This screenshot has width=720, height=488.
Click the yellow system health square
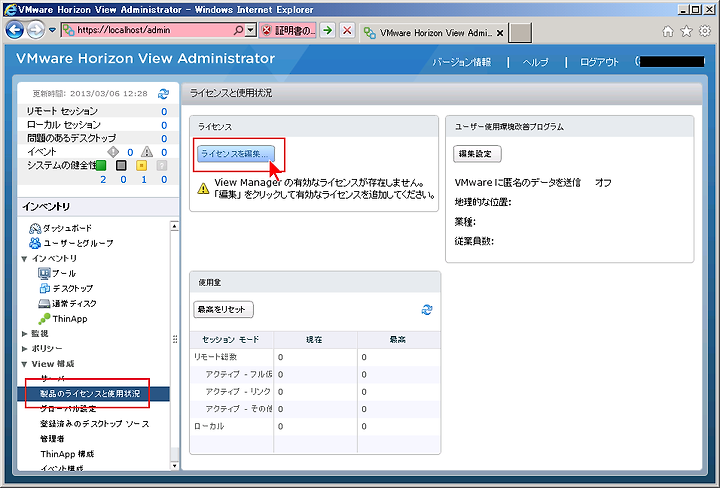click(x=141, y=165)
